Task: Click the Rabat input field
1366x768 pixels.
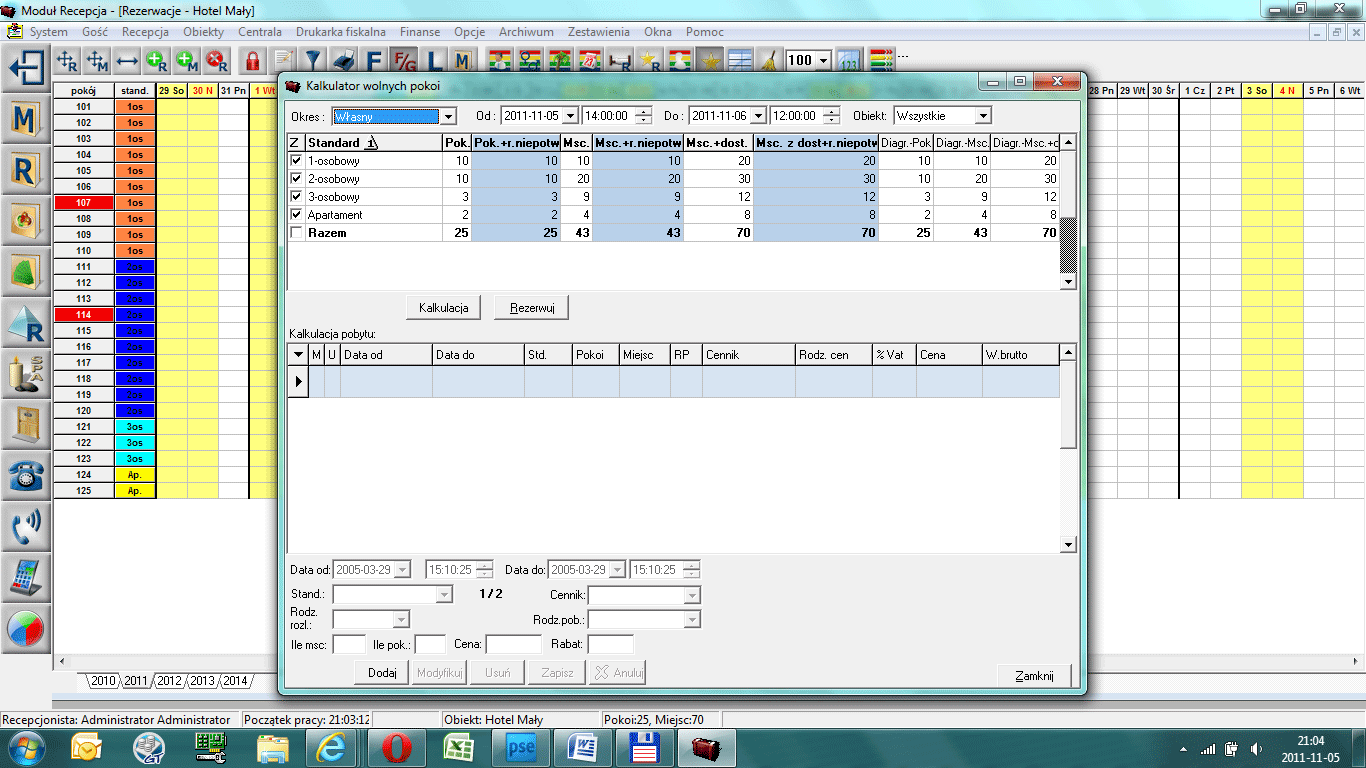Action: 610,645
